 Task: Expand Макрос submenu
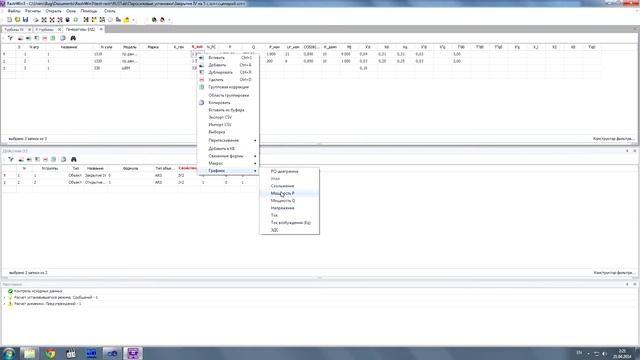228,163
